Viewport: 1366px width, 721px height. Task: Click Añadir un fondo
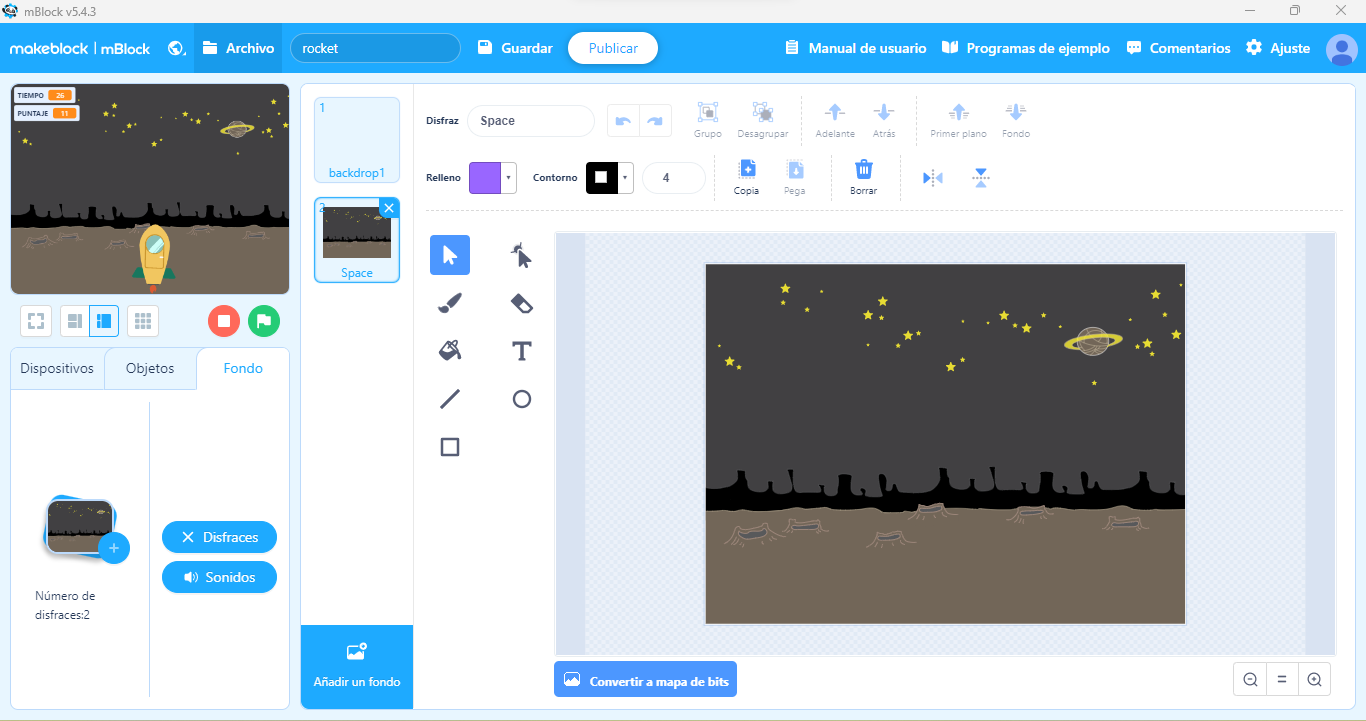[357, 666]
